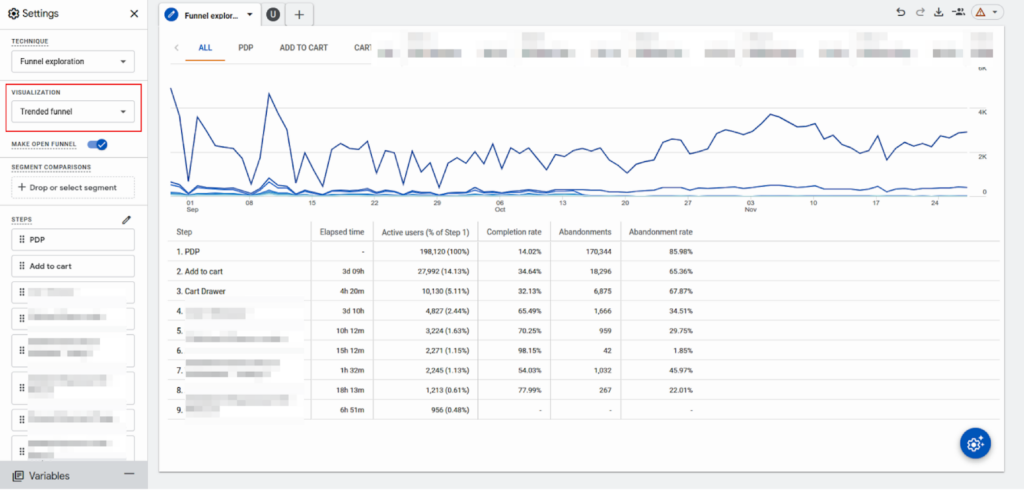
Task: Click the Abandonments column header
Action: [585, 231]
